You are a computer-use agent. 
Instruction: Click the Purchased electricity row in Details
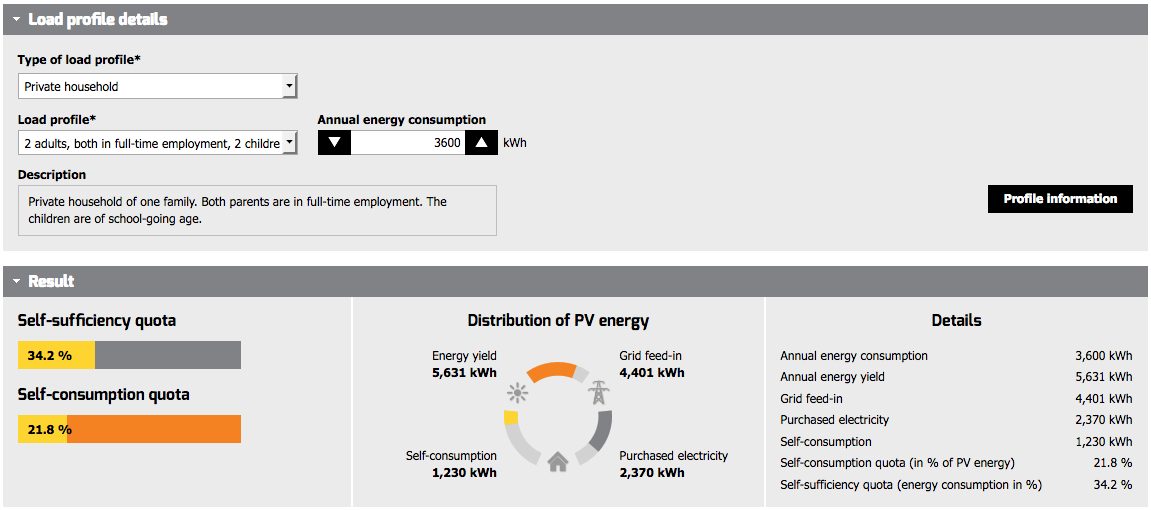coord(956,420)
